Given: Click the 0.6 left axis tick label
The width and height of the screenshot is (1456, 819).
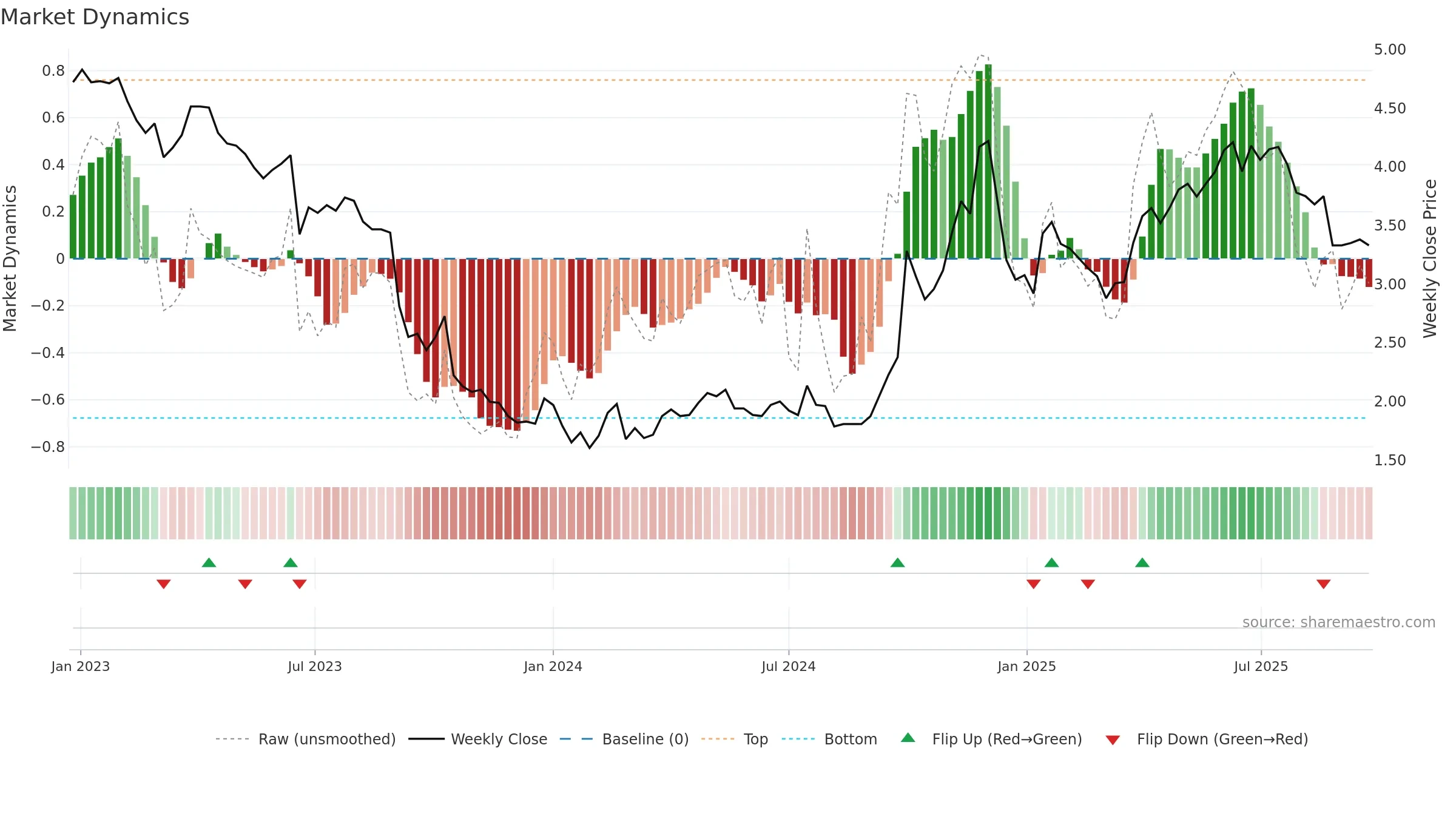Looking at the screenshot, I should click(53, 118).
